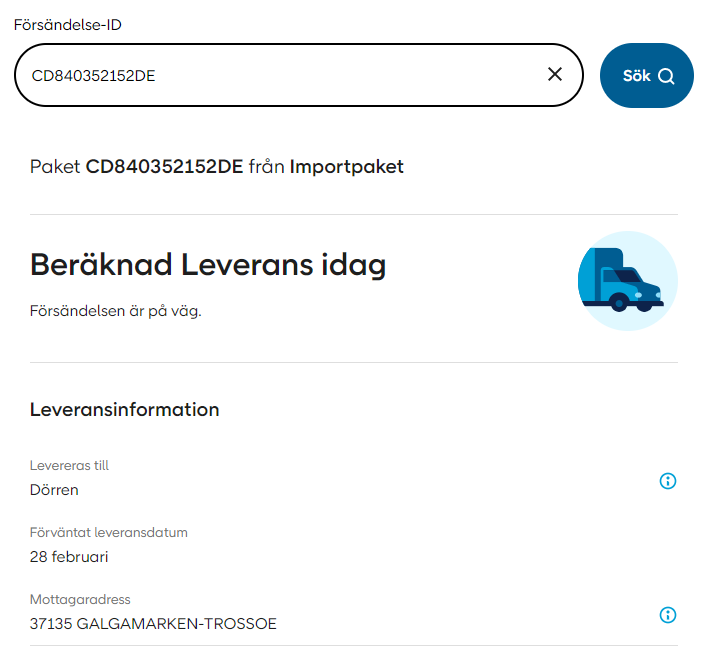Click the blue delivery truck illustration

point(627,281)
